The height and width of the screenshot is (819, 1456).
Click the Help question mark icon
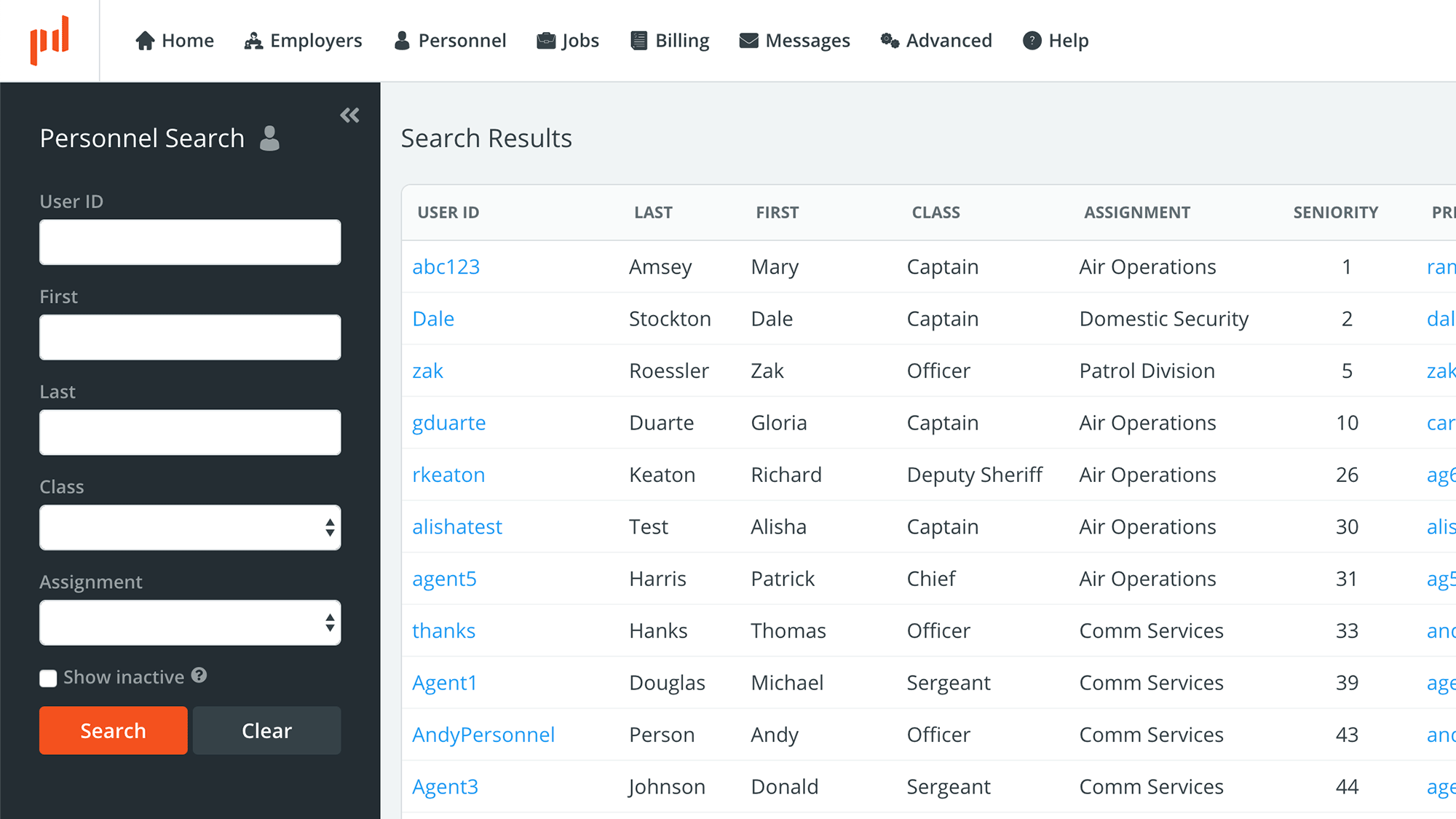tap(1032, 41)
